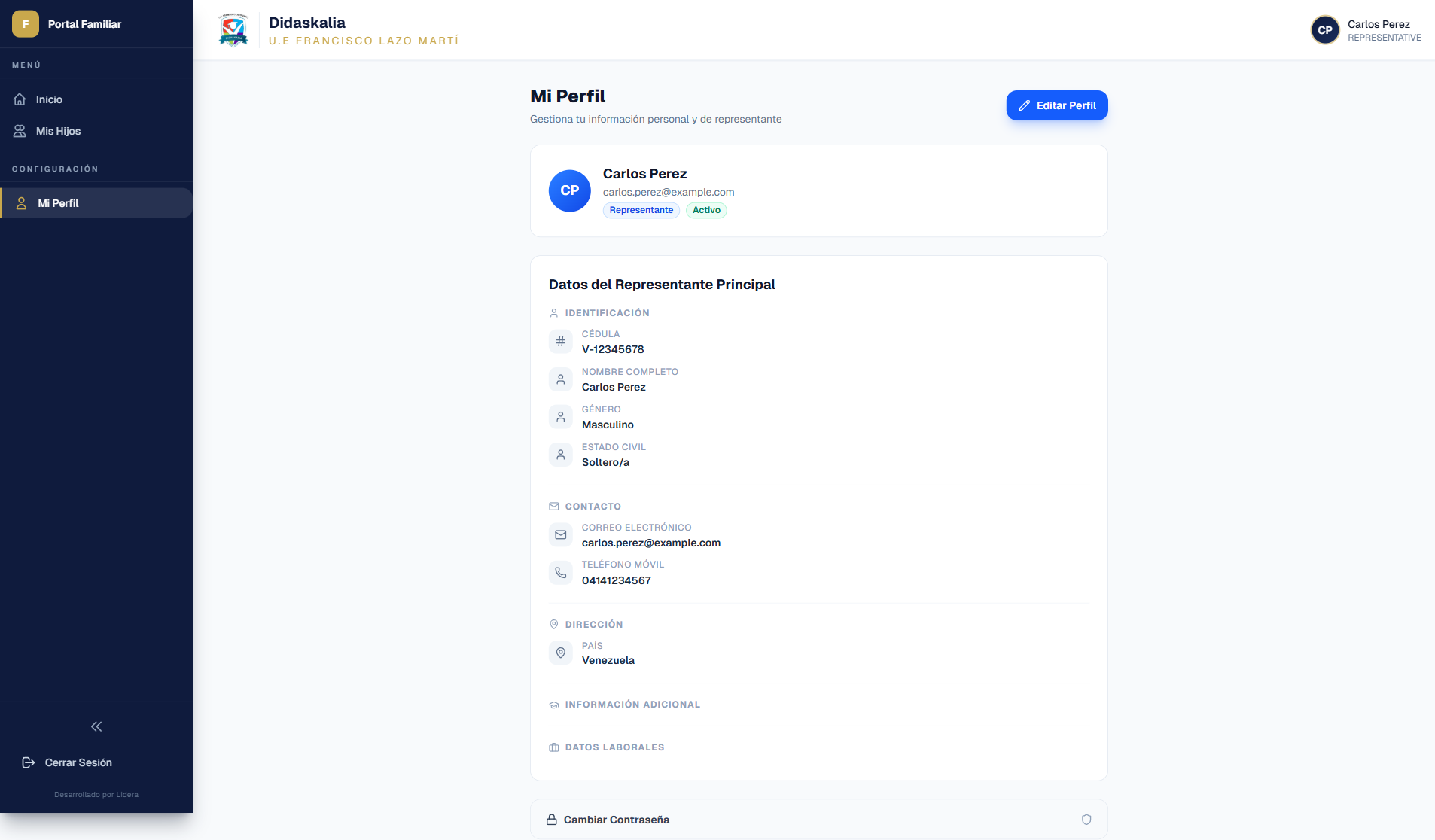Click the people icon beside Mis Hijos
This screenshot has height=840, width=1435.
tap(20, 131)
